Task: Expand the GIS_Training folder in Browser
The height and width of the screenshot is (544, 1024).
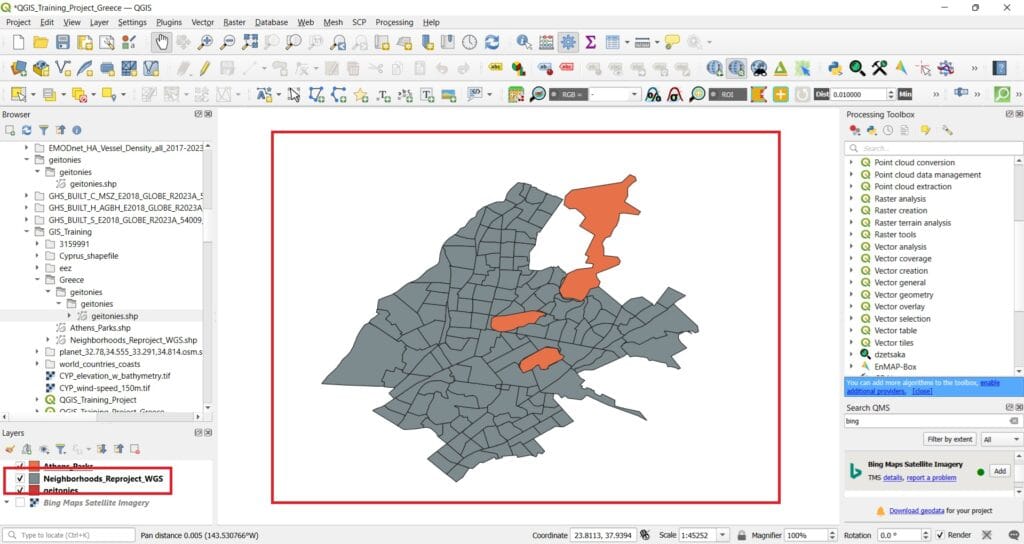Action: coord(27,232)
